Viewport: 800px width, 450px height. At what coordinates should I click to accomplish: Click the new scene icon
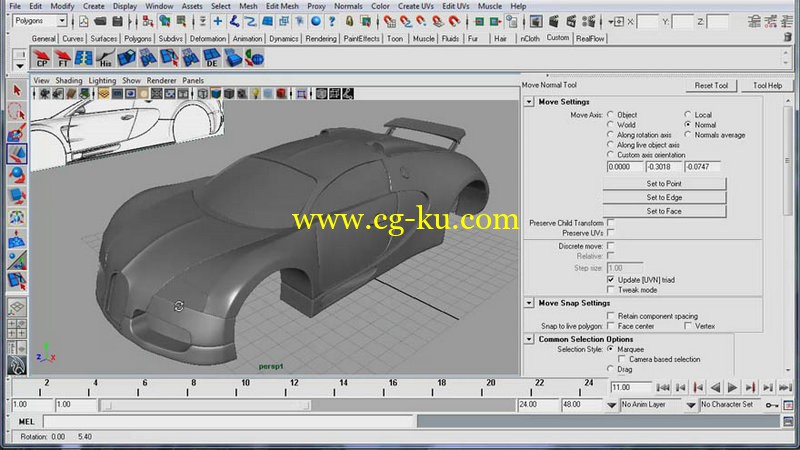[84, 21]
